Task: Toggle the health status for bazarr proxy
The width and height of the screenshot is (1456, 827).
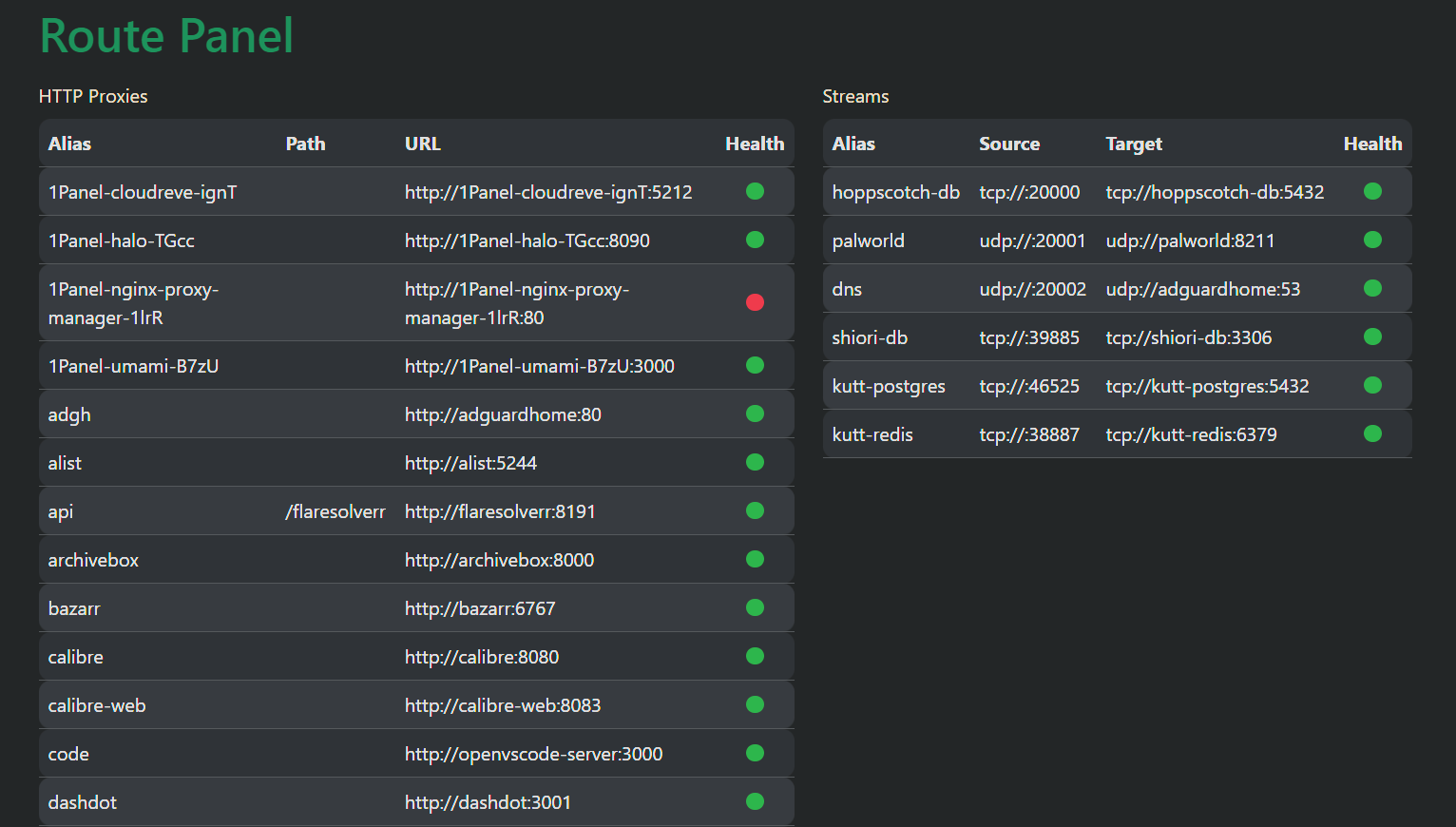Action: click(756, 607)
